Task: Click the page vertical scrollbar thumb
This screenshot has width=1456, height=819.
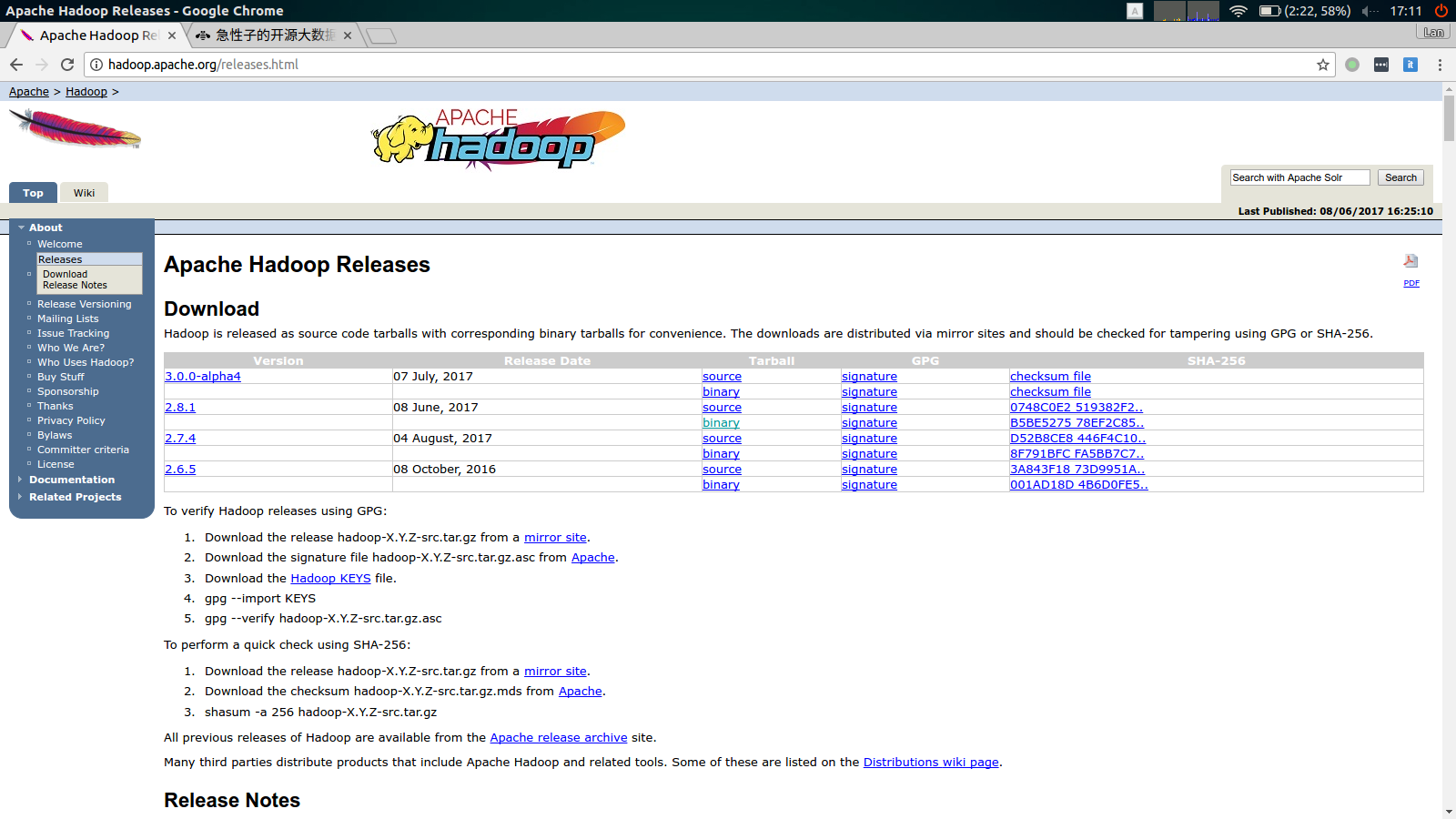Action: 1449,117
